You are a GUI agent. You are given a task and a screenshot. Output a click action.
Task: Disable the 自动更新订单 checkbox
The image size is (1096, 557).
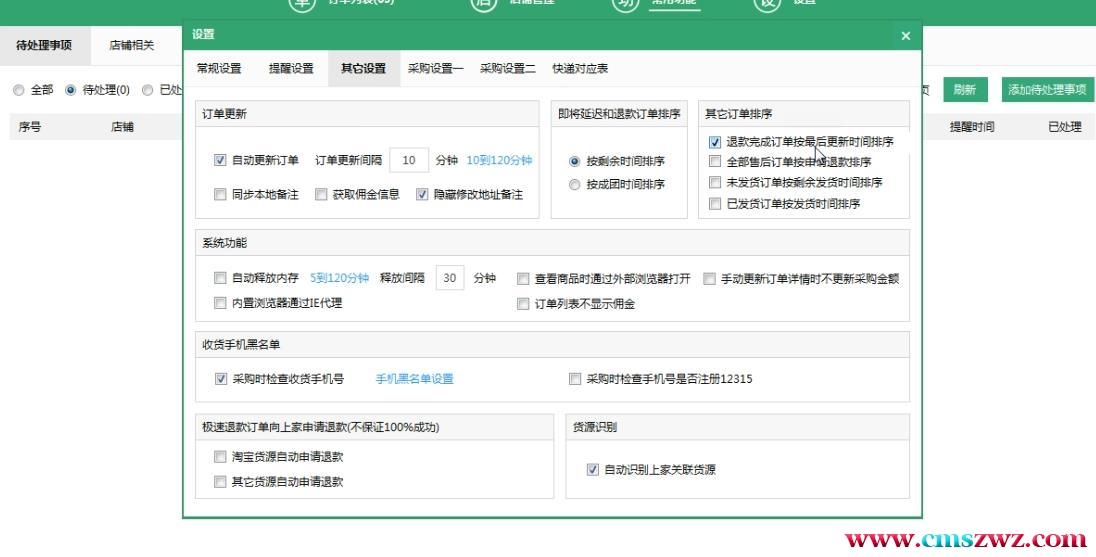(x=220, y=160)
